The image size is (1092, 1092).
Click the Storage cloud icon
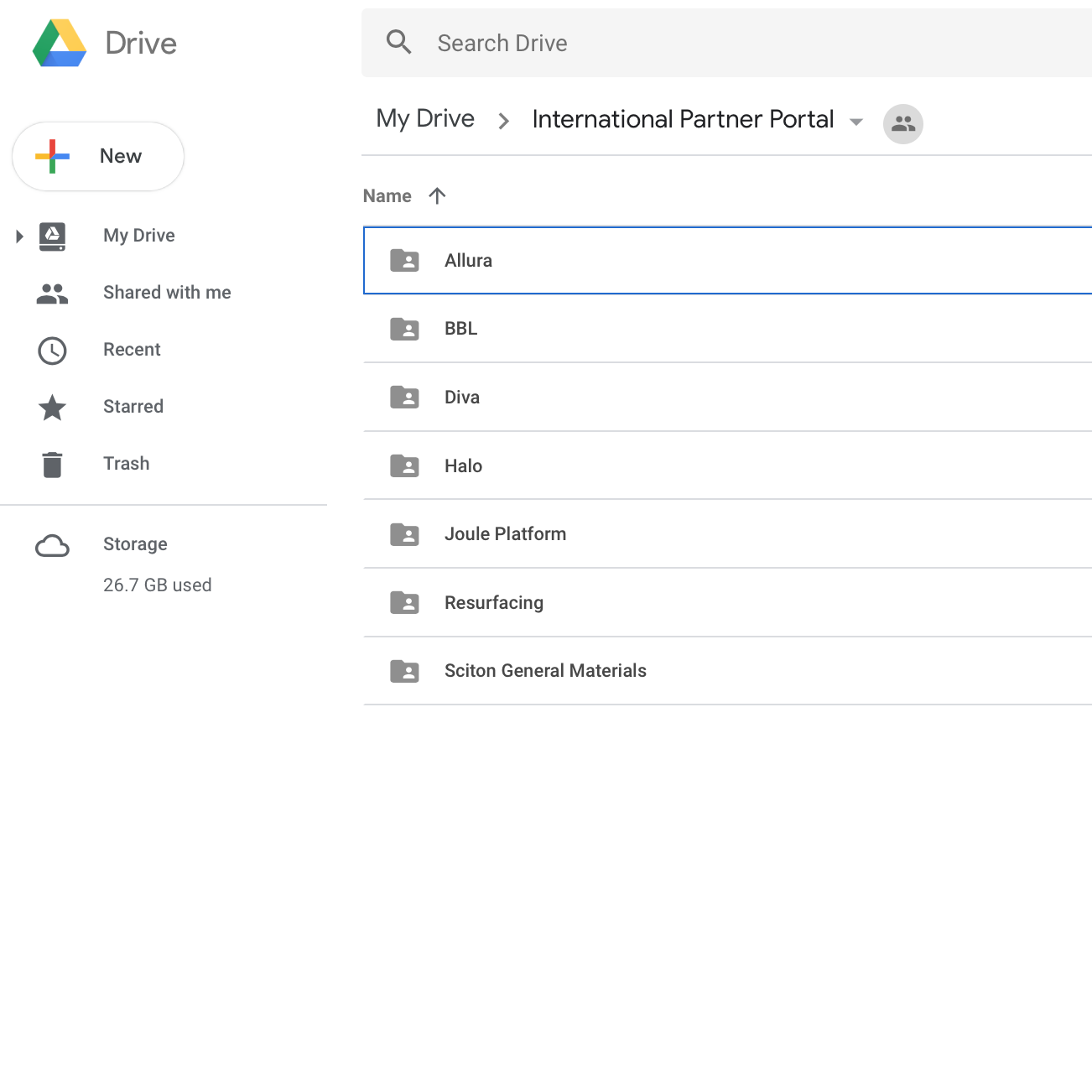52,546
